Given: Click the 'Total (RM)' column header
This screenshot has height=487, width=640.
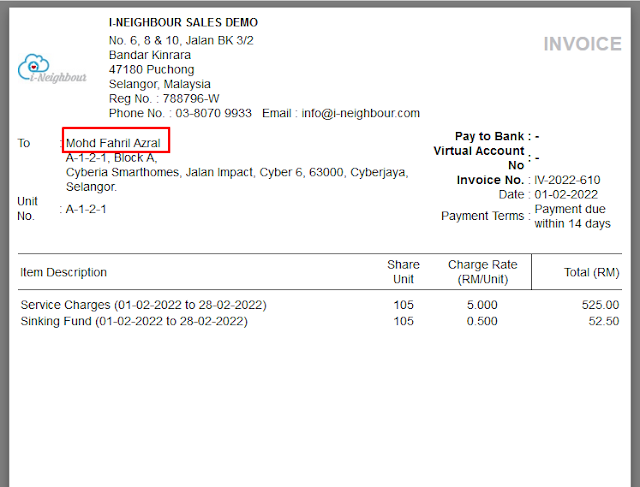Looking at the screenshot, I should pos(592,272).
